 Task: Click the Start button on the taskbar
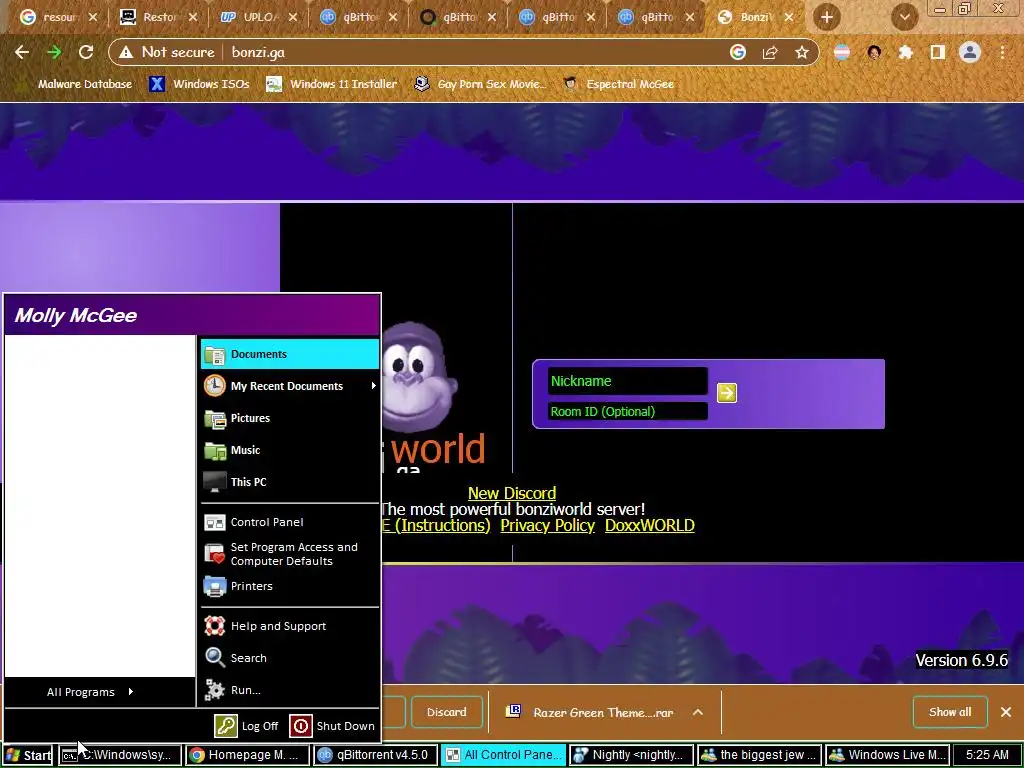pyautogui.click(x=27, y=755)
